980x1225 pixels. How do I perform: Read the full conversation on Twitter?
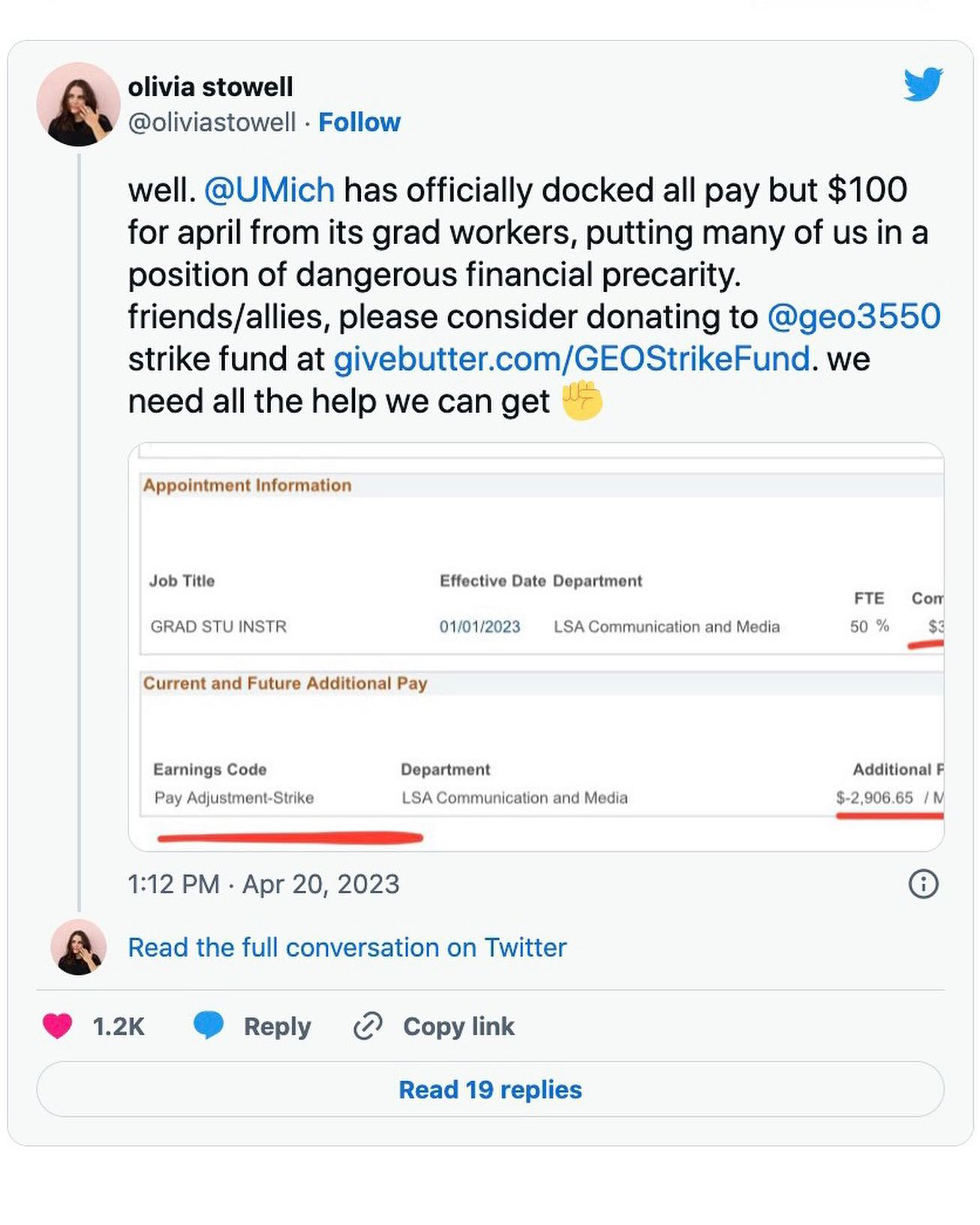pyautogui.click(x=347, y=947)
